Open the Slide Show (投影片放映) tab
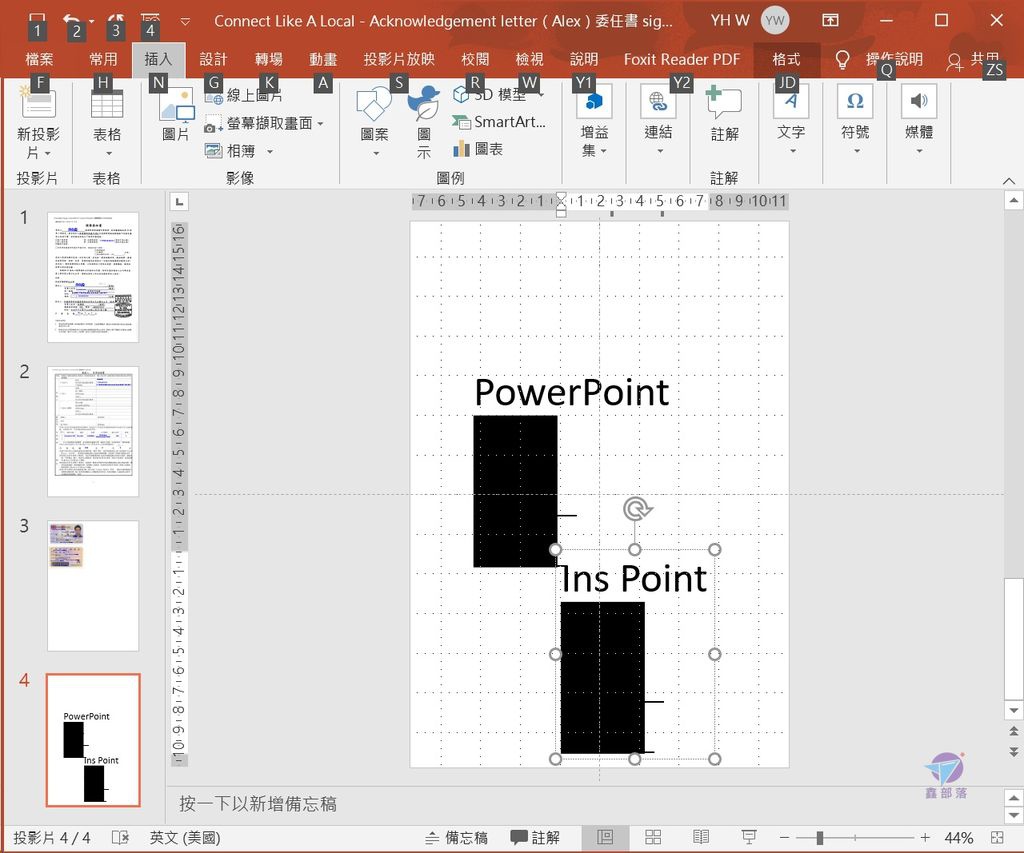This screenshot has width=1024, height=853. (x=399, y=59)
